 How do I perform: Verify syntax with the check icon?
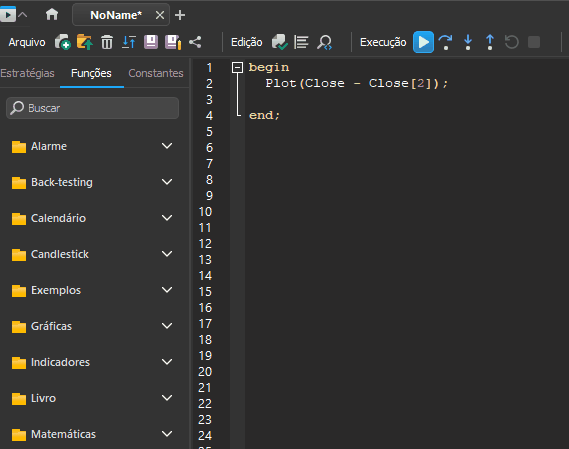280,42
